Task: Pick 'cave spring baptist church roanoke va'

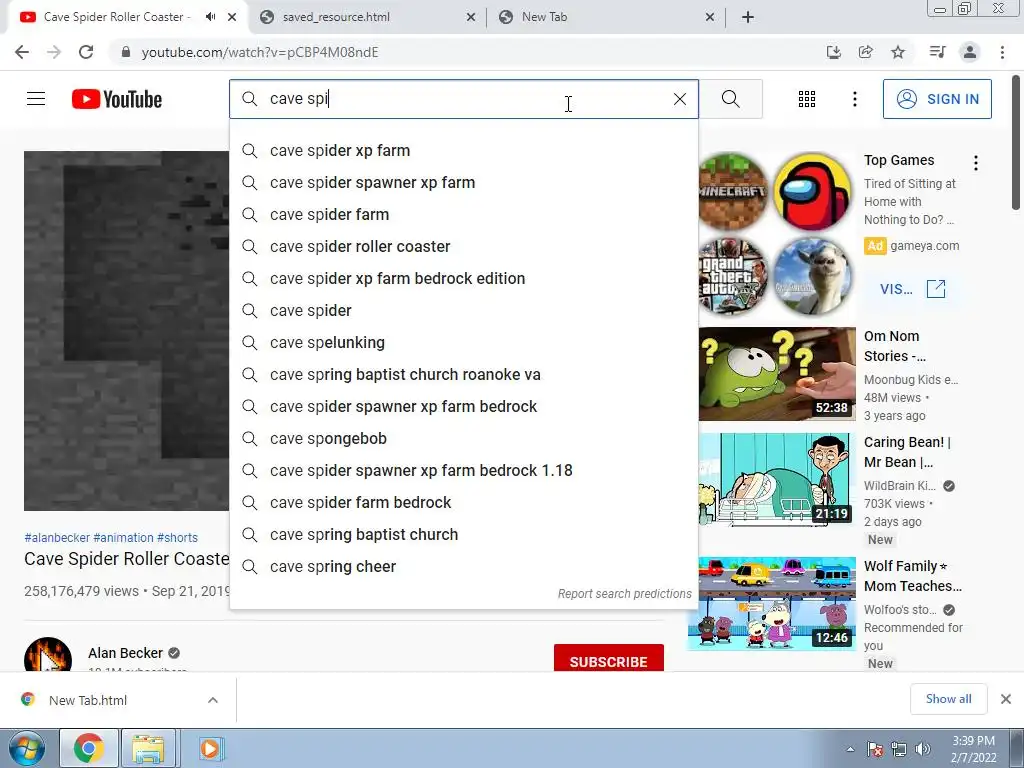Action: click(464, 375)
